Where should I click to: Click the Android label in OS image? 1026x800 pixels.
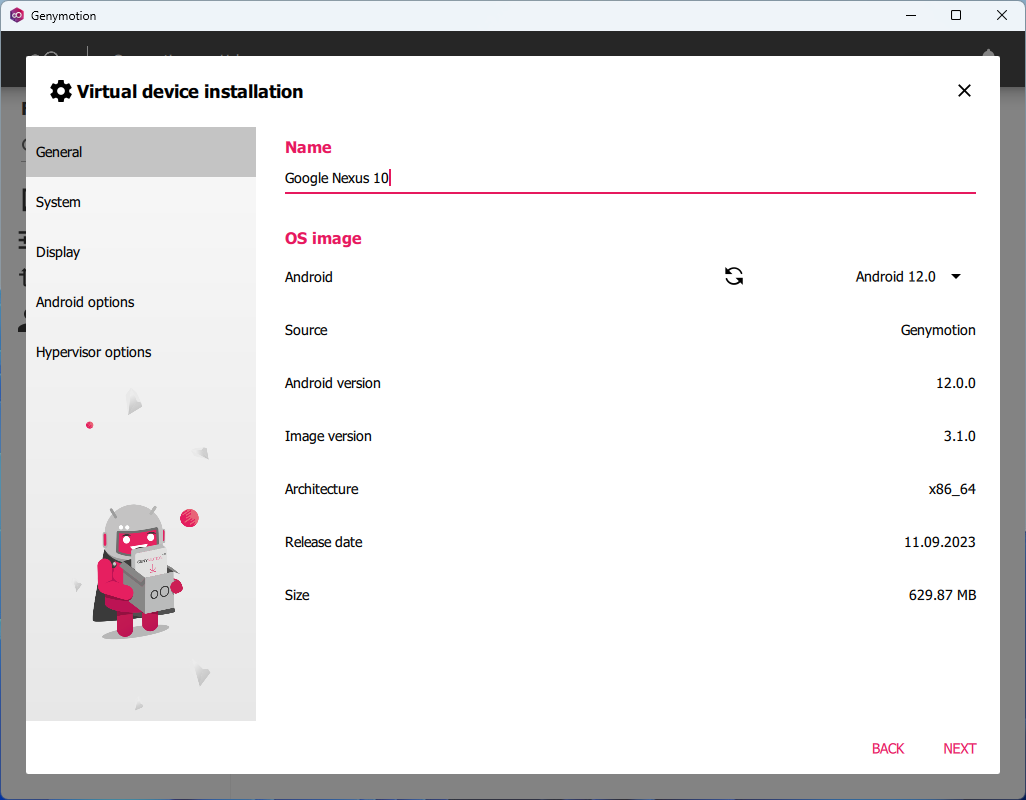click(x=308, y=277)
